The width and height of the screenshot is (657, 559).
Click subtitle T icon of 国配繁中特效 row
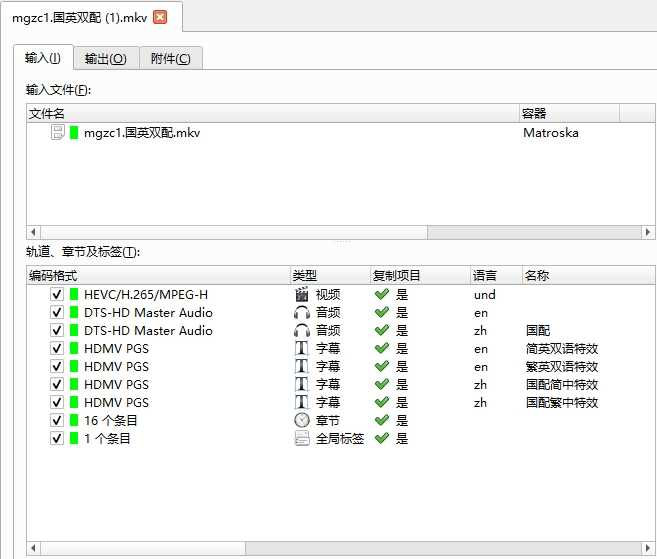click(x=302, y=402)
